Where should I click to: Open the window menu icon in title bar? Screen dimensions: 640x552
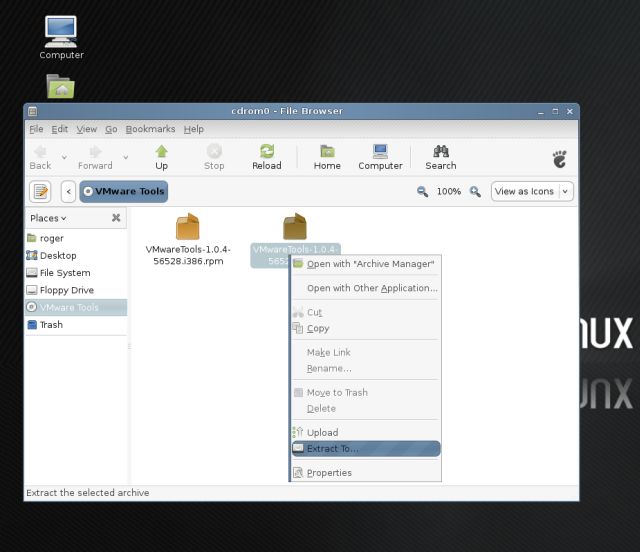click(33, 111)
